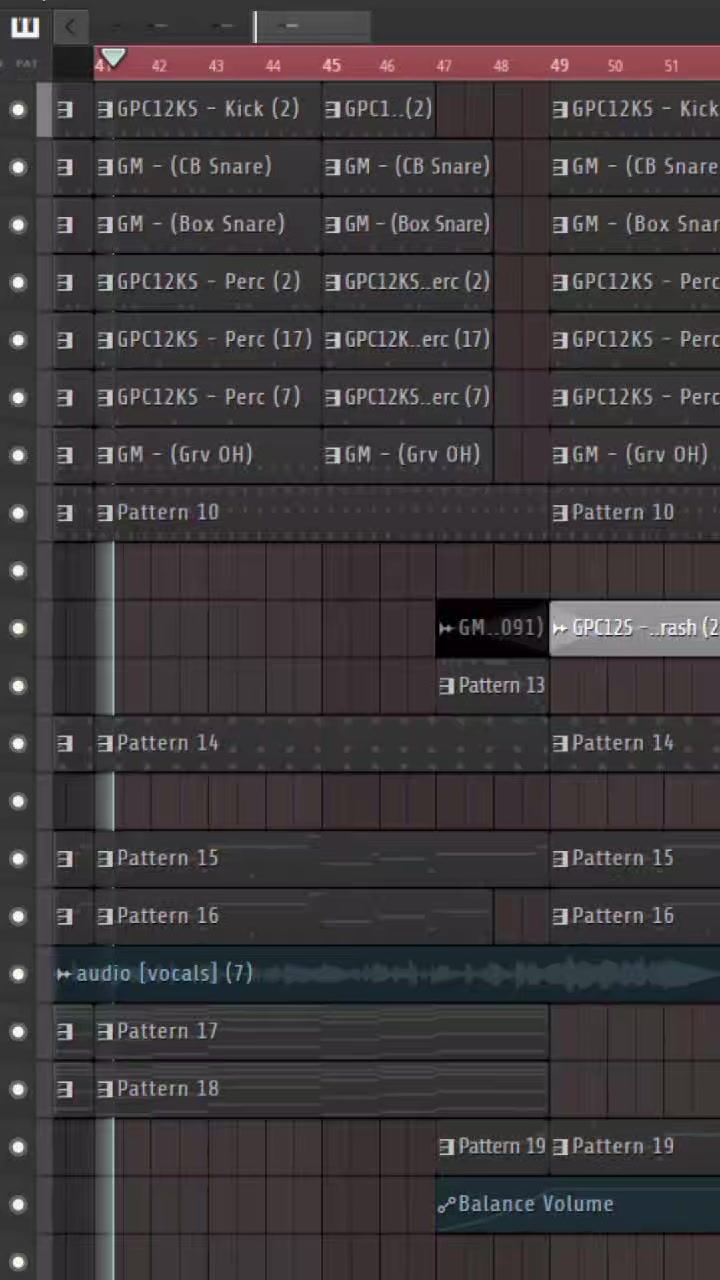Screen dimensions: 720x1280
Task: Click pattern icon of GM - (CB Snare) at bar 41
Action: click(x=105, y=167)
